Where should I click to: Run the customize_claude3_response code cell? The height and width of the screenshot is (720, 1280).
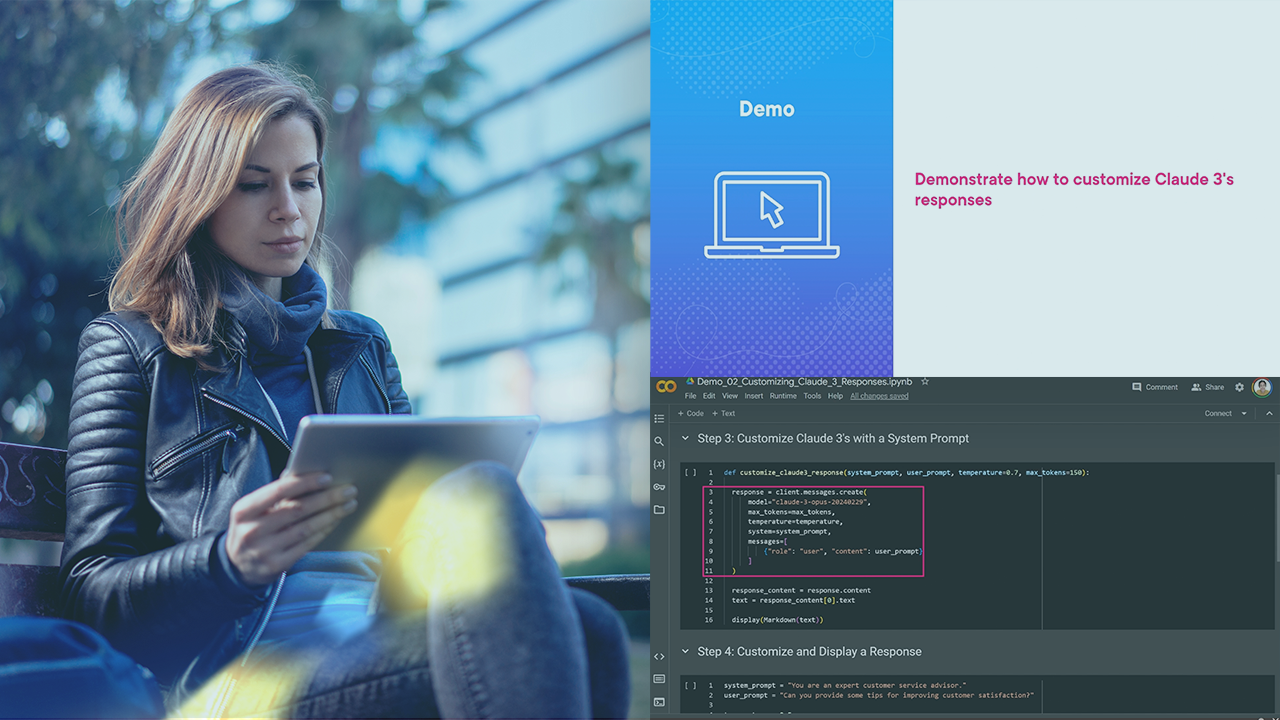pyautogui.click(x=690, y=472)
